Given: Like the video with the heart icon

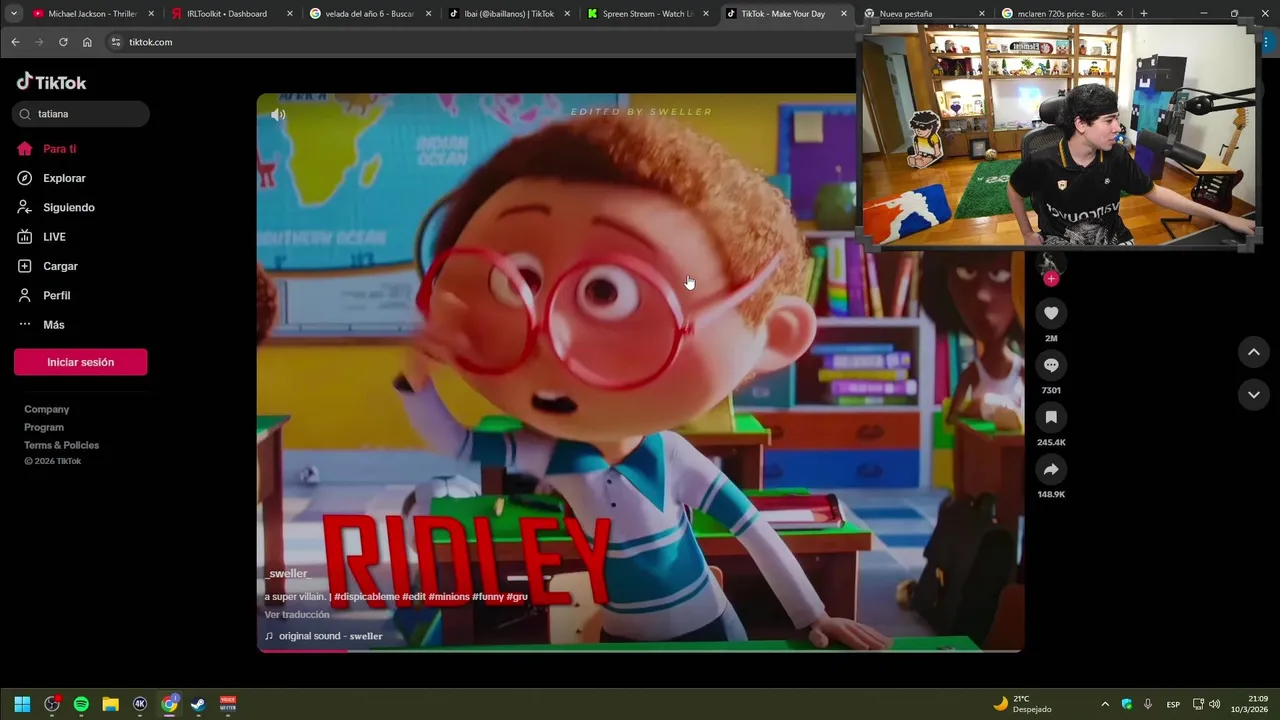Looking at the screenshot, I should tap(1051, 313).
